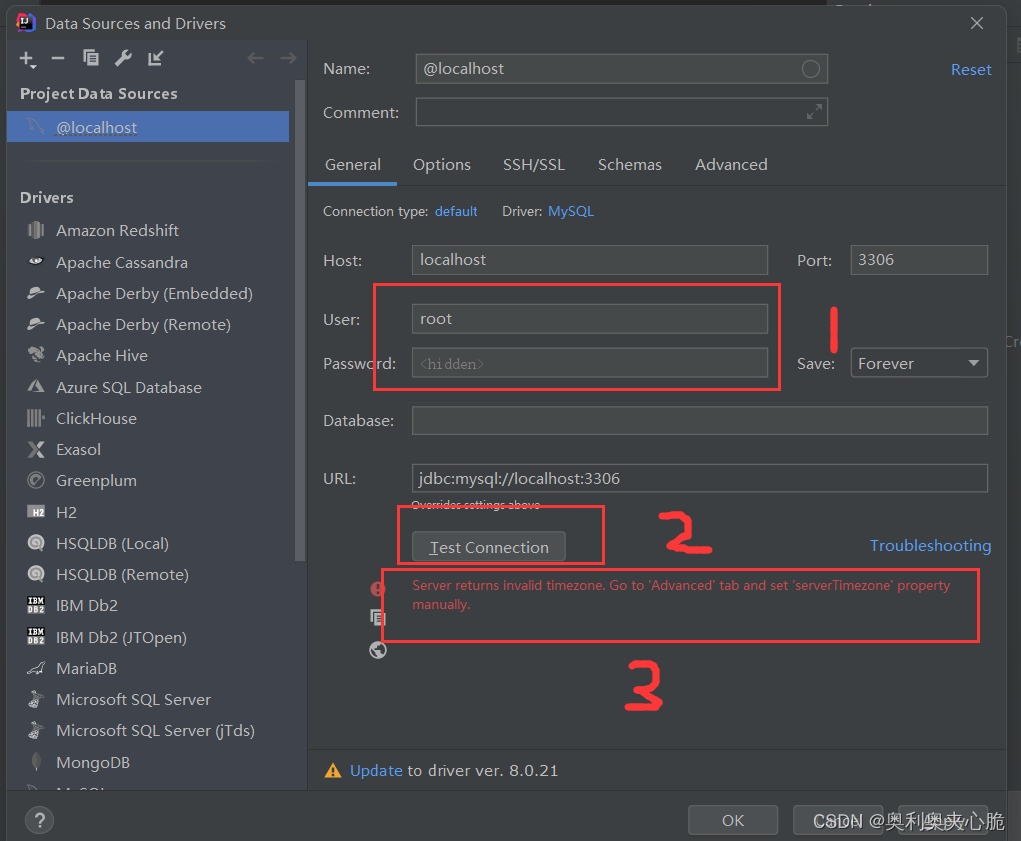Open the Schemas tab
The height and width of the screenshot is (841, 1021).
(630, 165)
